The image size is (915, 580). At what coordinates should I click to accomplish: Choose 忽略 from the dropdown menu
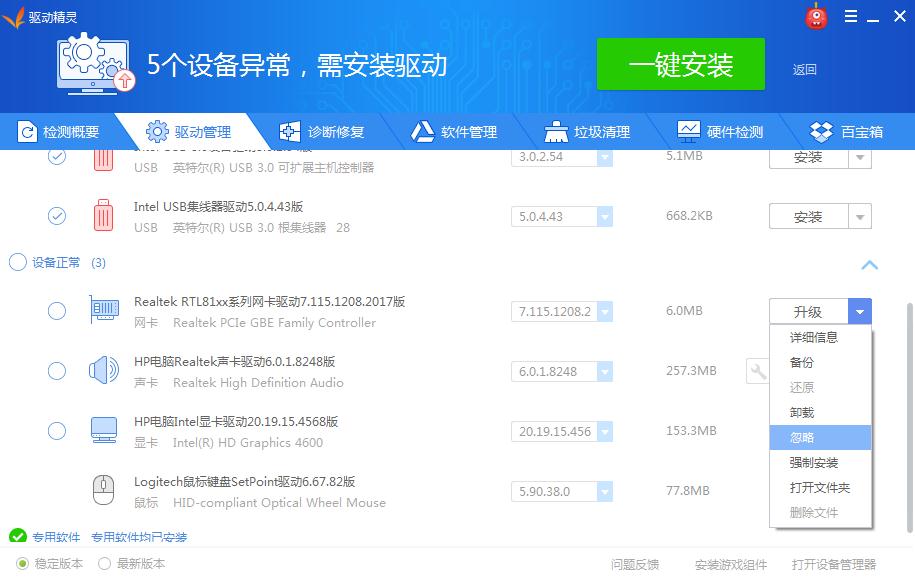click(x=820, y=438)
